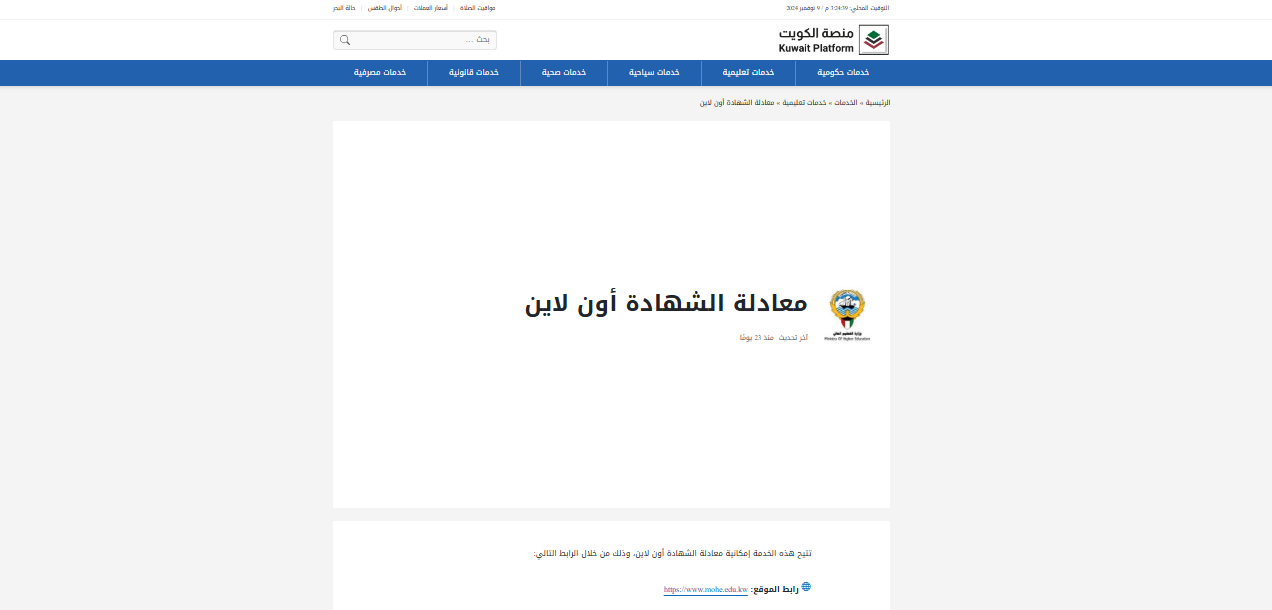
Task: Open the خدمات حكومية menu
Action: tap(843, 73)
